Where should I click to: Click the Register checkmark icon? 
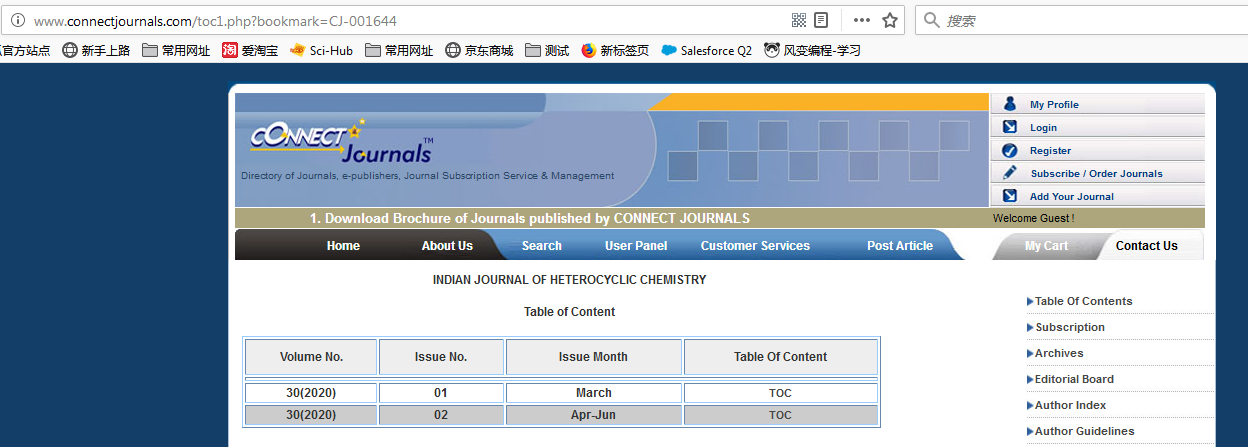[1009, 150]
